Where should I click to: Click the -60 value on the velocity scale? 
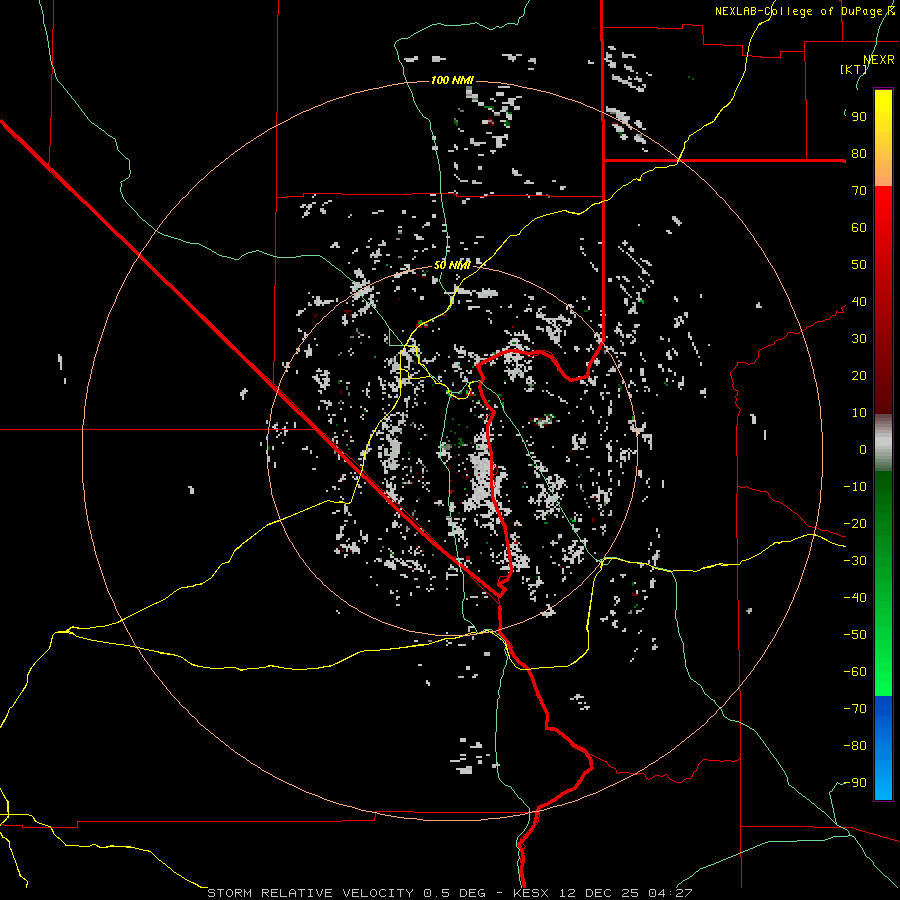[x=855, y=672]
